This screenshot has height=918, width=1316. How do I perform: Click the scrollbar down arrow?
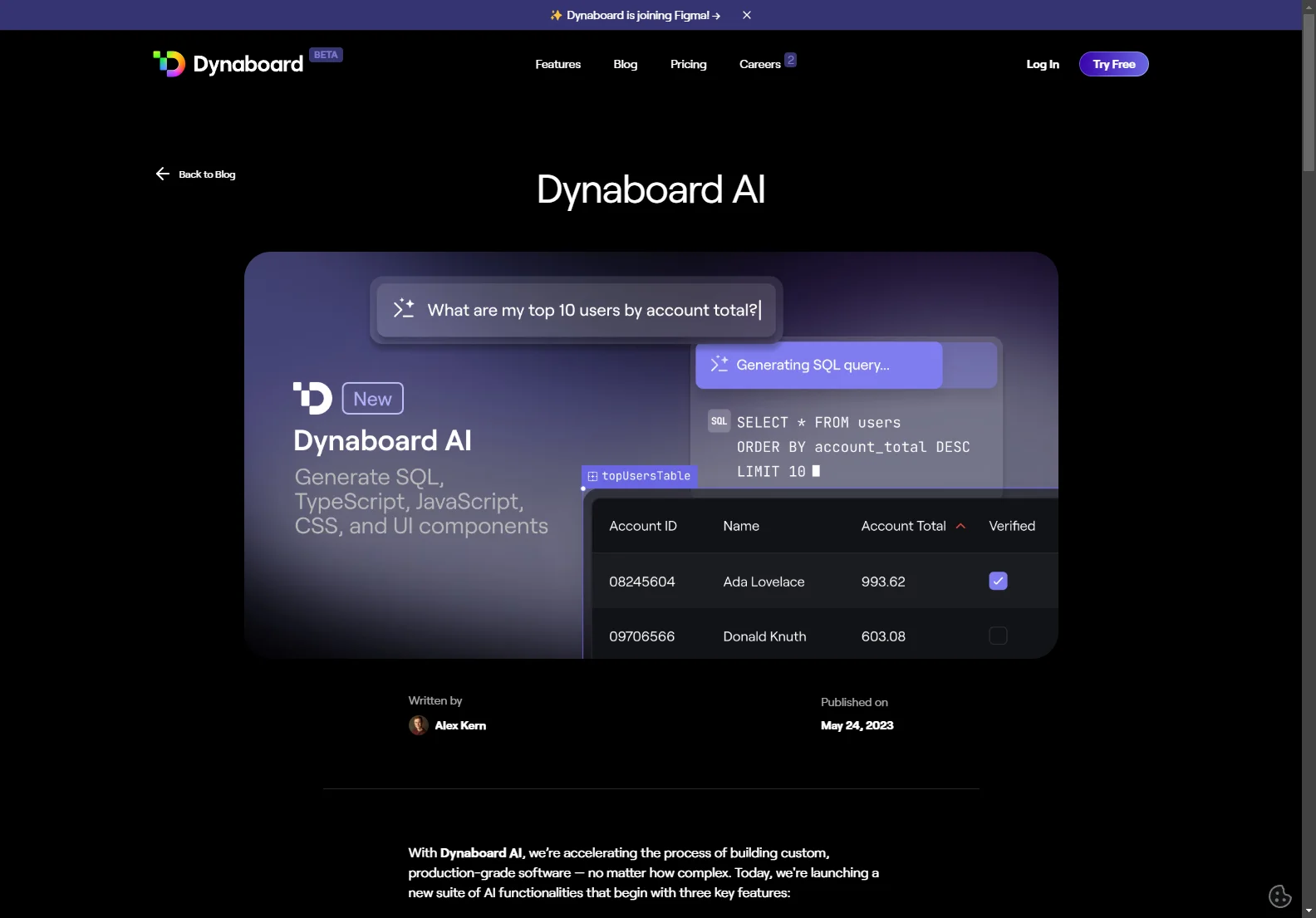click(1309, 911)
